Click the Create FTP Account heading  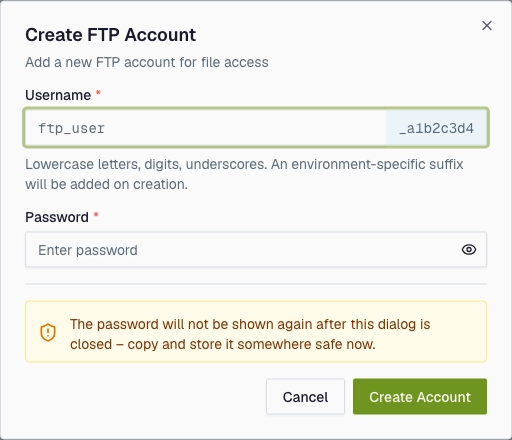(x=111, y=35)
